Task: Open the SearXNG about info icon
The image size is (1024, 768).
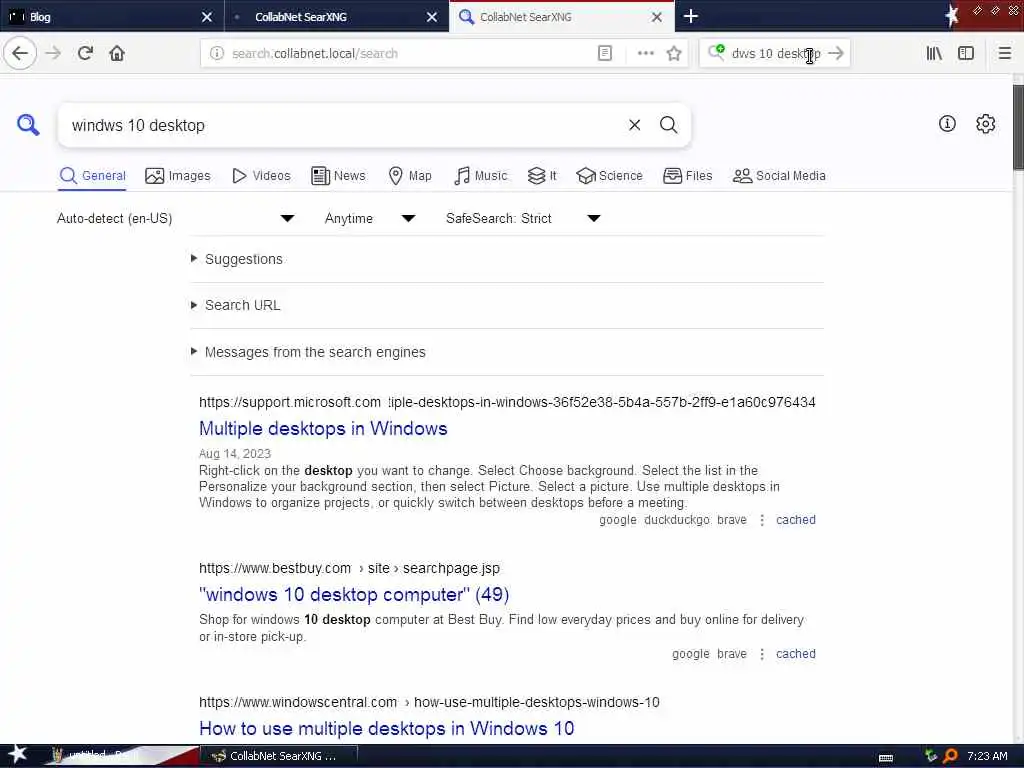Action: coord(947,123)
